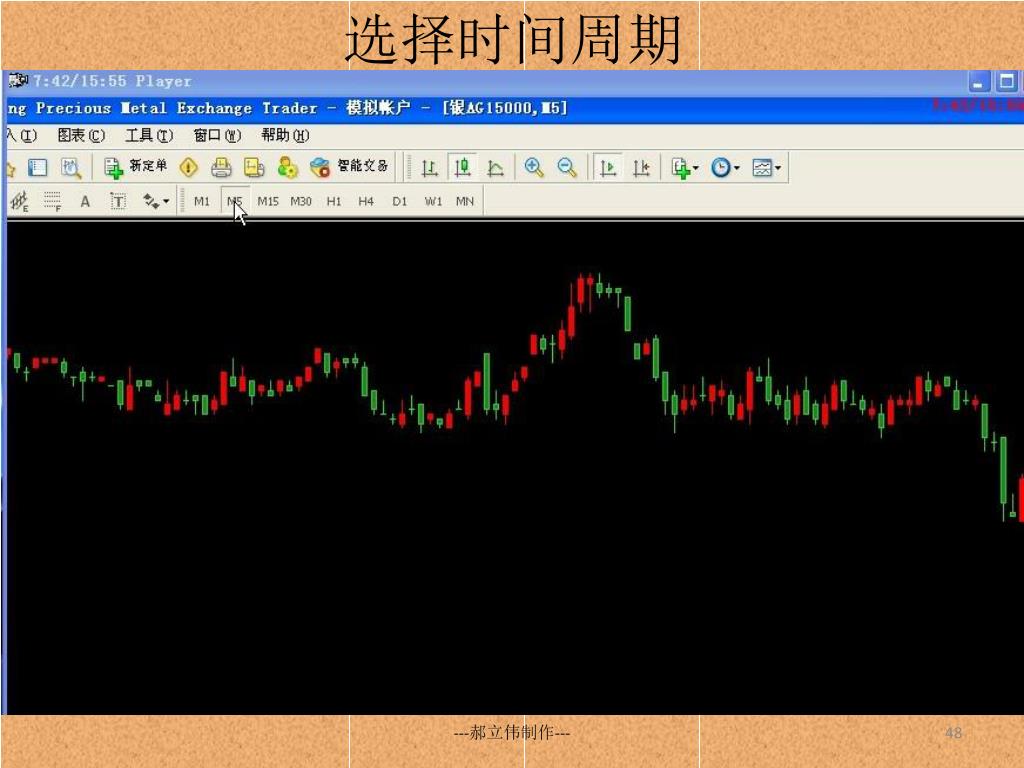Select the W1 weekly timeframe
The image size is (1024, 768).
point(433,201)
